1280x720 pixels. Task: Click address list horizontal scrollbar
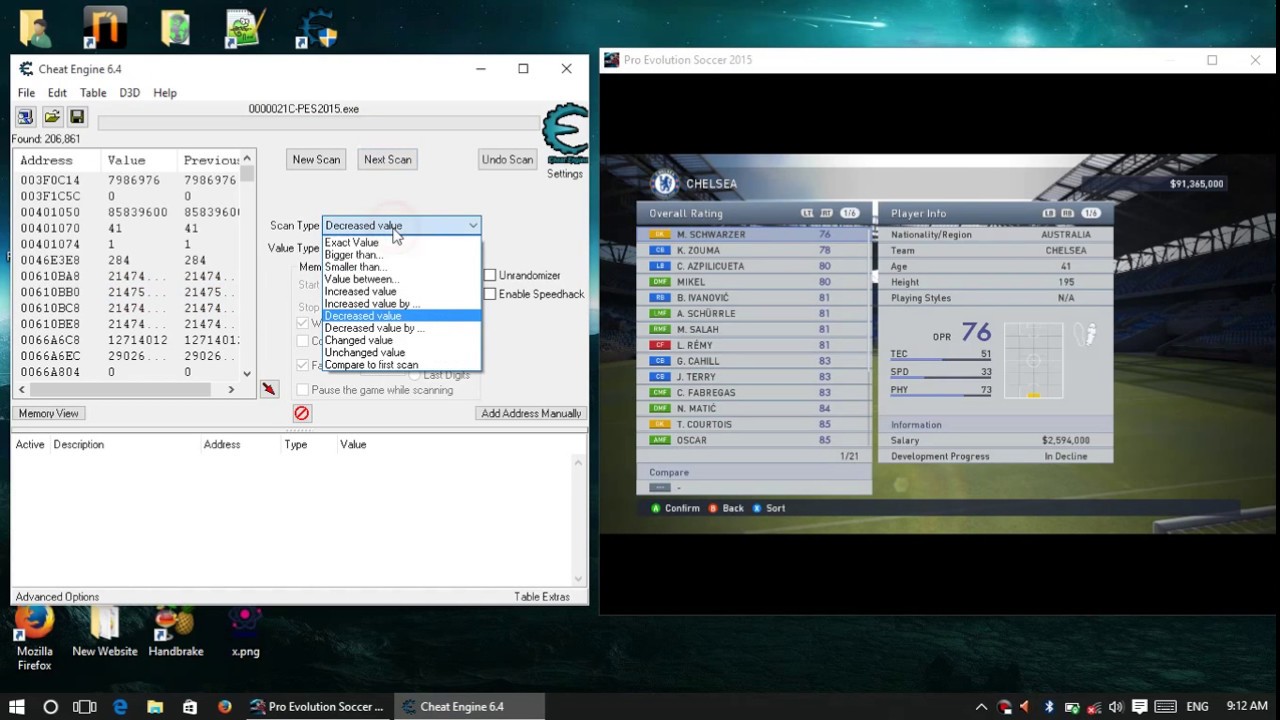click(126, 389)
